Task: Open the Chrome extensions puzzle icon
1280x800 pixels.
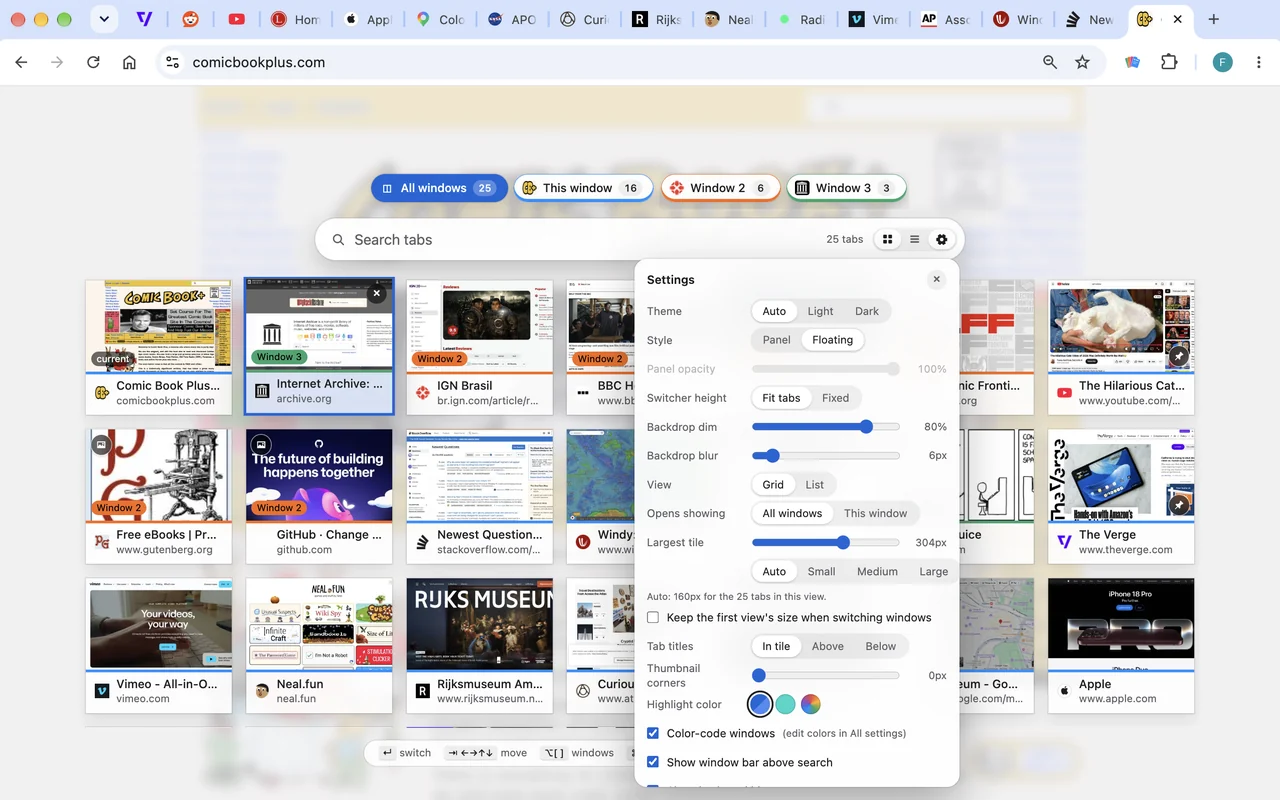Action: point(1169,62)
